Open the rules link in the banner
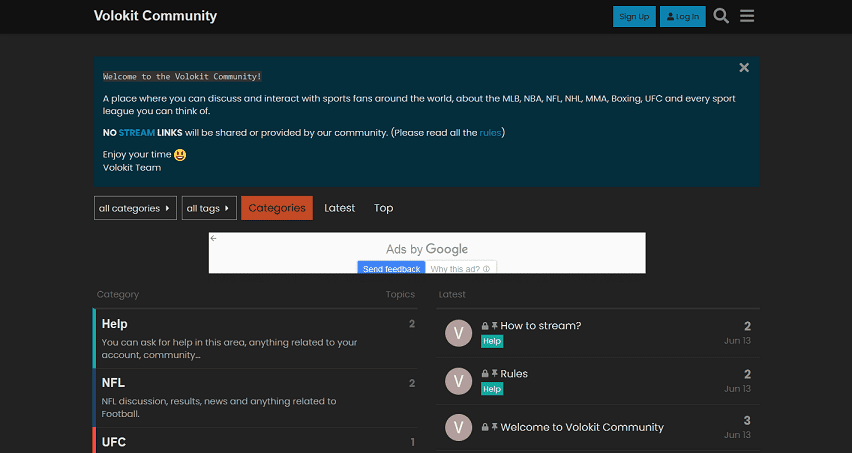 [x=490, y=133]
